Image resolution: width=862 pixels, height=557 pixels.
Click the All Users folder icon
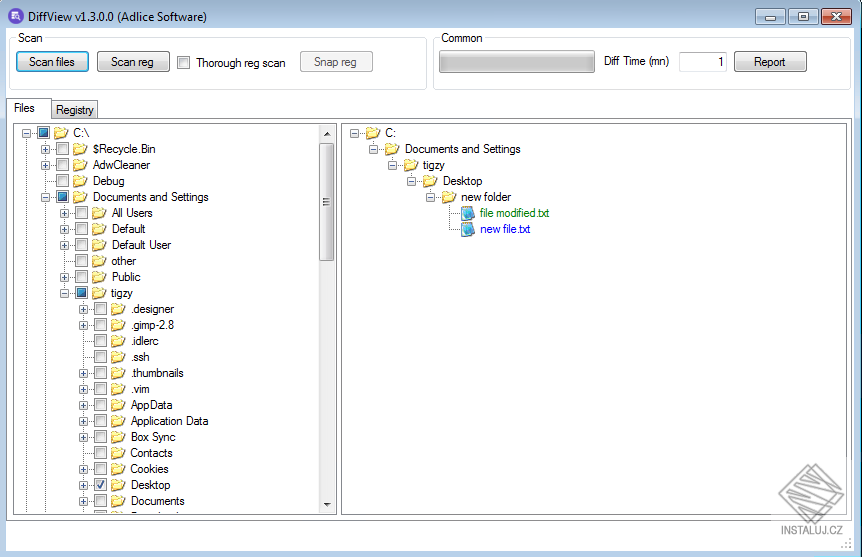coord(99,213)
